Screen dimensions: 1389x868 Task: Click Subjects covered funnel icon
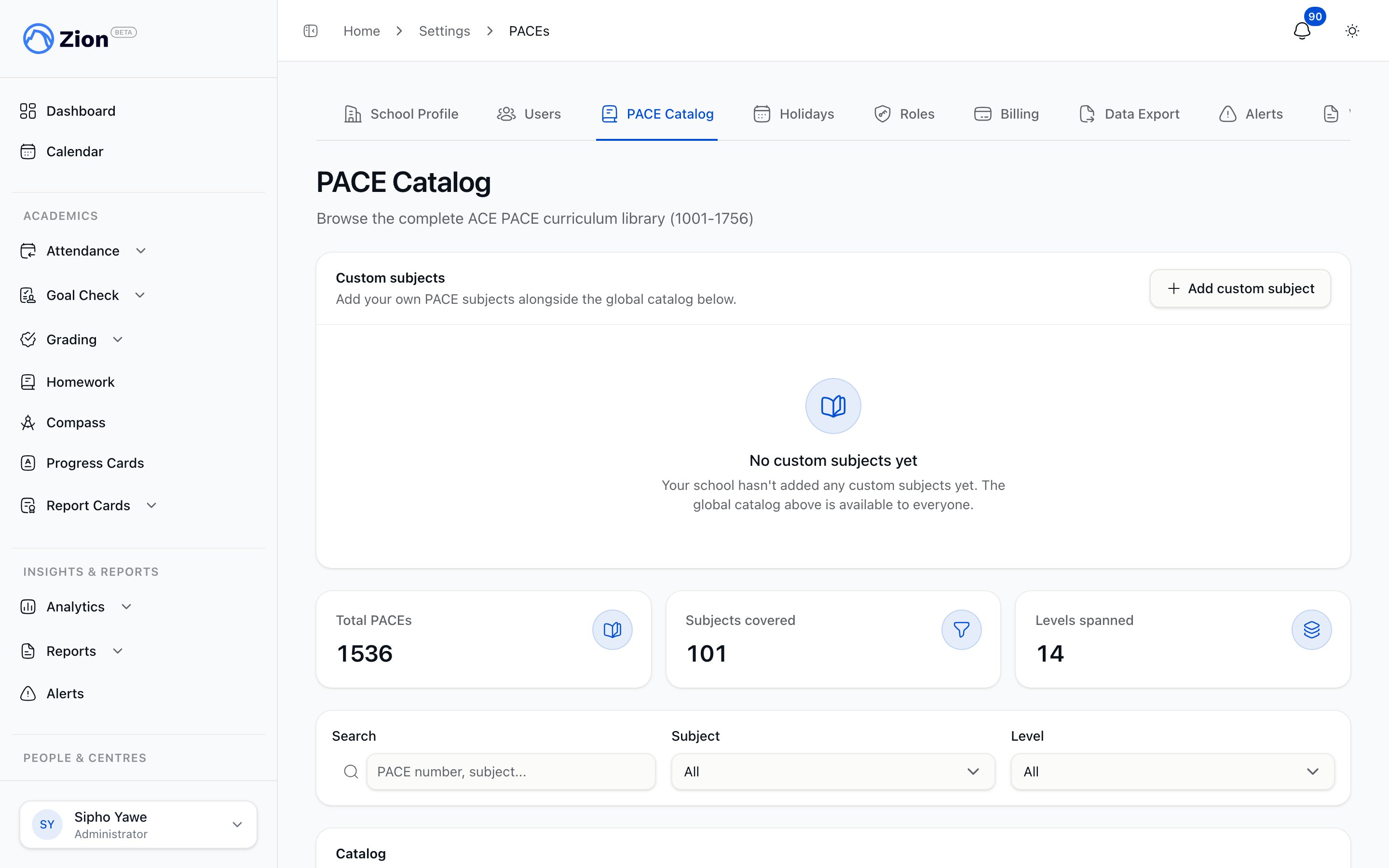961,630
